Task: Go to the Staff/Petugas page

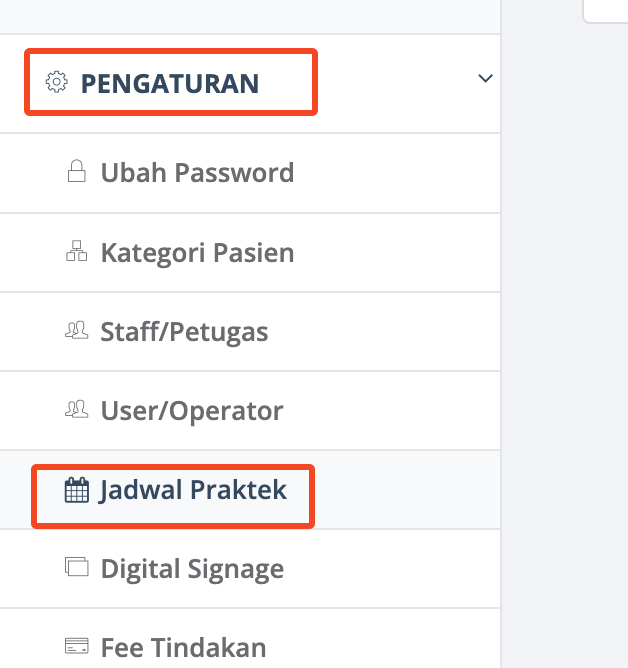Action: tap(184, 331)
